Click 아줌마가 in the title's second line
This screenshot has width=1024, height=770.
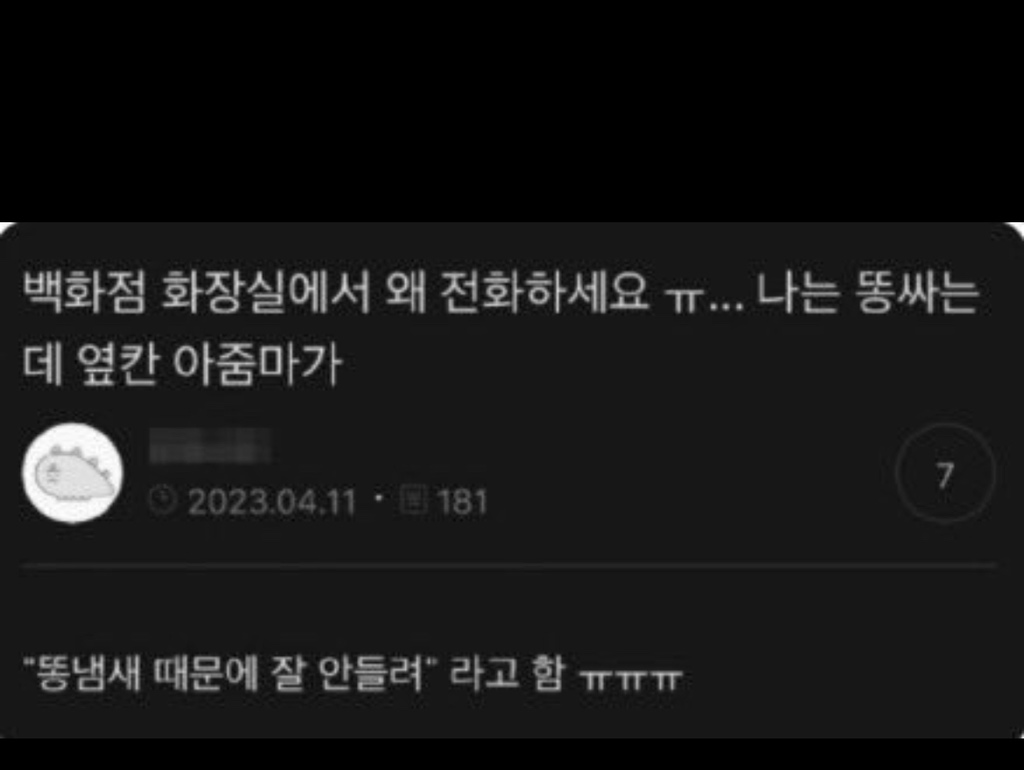pyautogui.click(x=257, y=363)
